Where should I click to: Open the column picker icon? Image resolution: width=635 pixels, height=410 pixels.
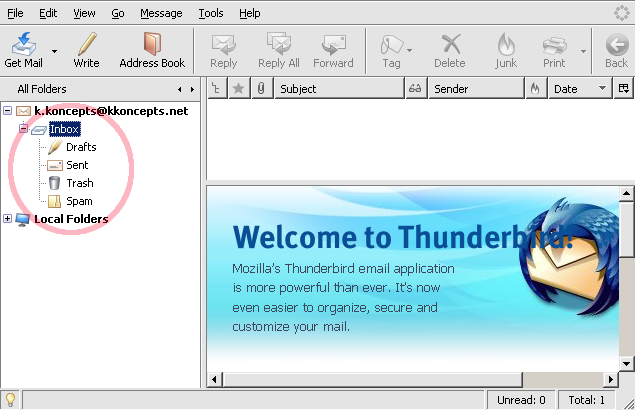624,88
